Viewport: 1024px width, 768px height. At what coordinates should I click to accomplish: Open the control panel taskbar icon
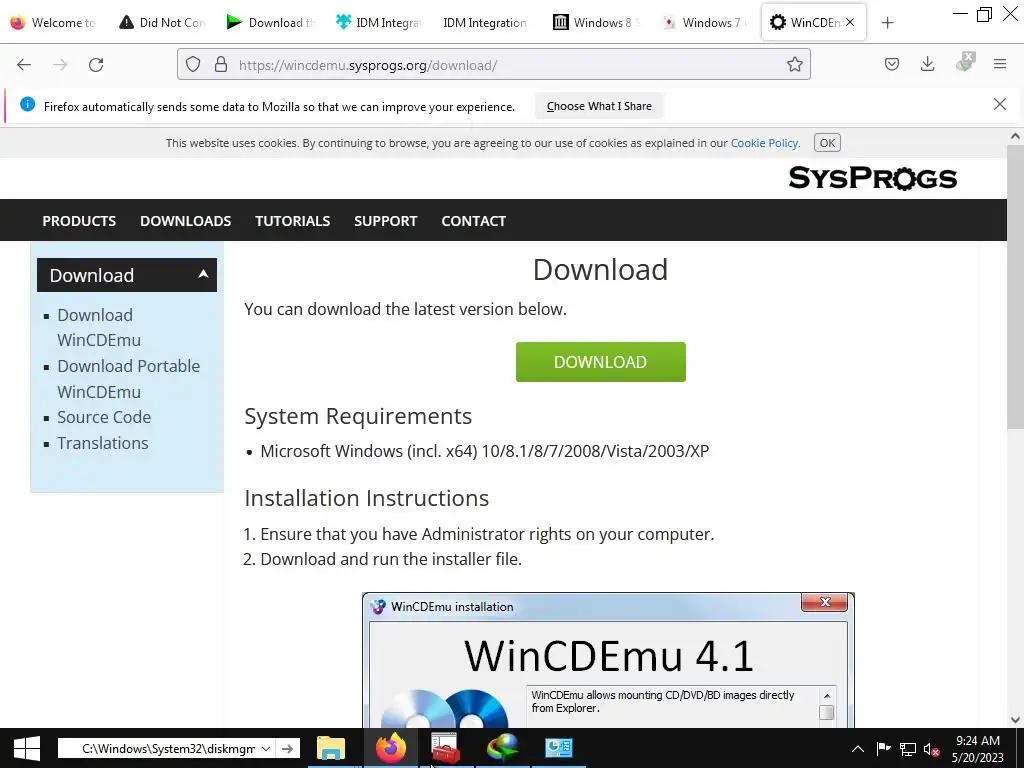(558, 748)
